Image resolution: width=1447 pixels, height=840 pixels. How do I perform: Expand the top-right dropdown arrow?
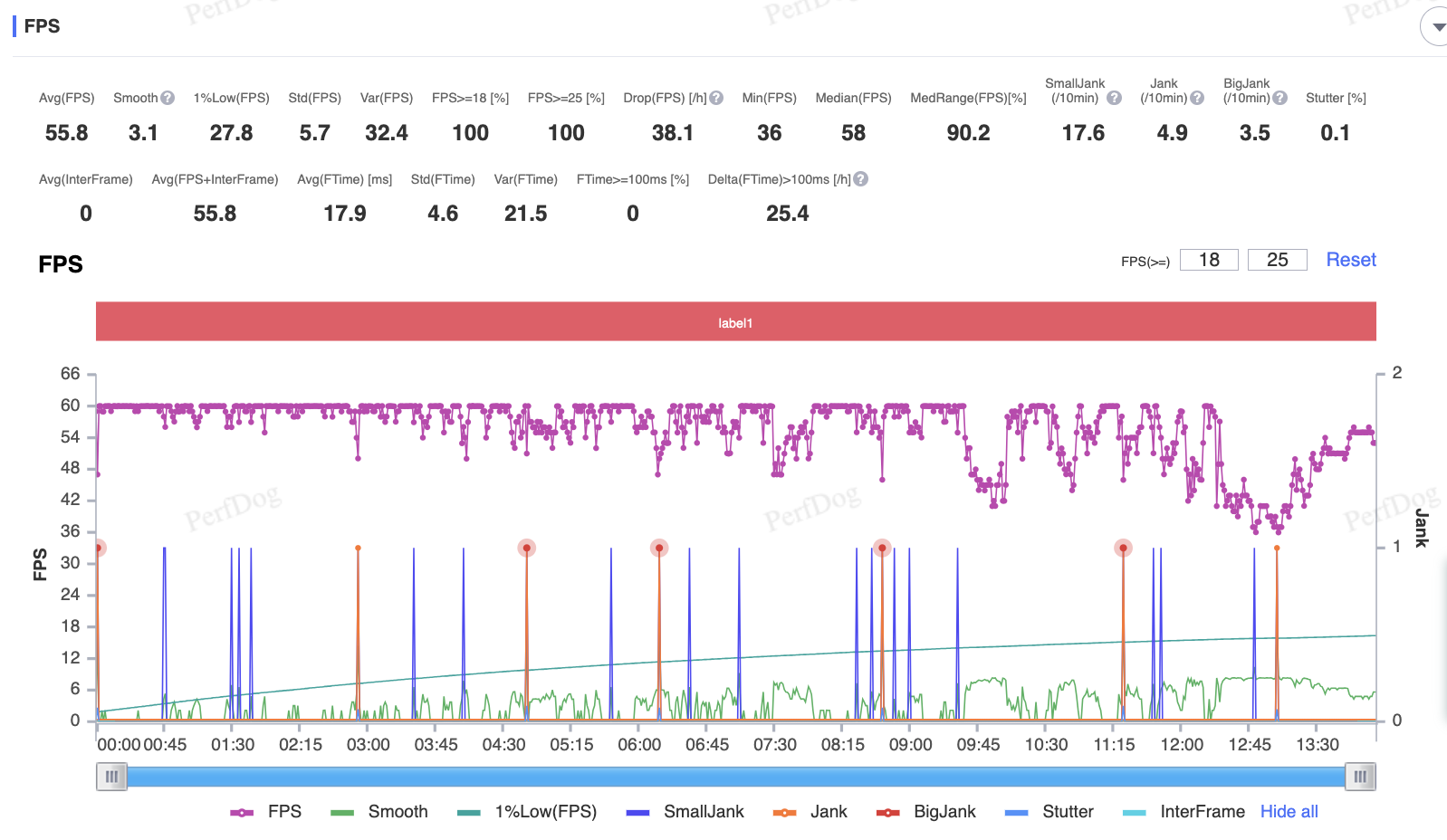click(1438, 27)
